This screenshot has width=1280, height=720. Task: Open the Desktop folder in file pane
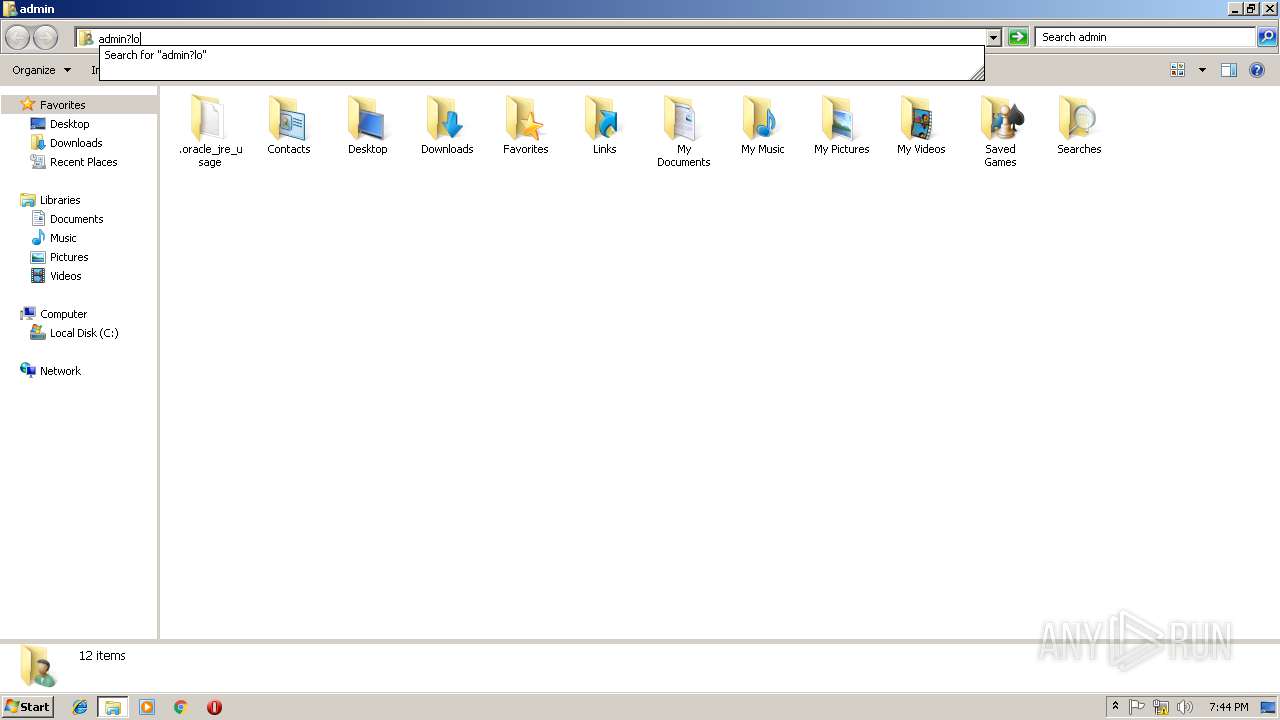pos(368,125)
